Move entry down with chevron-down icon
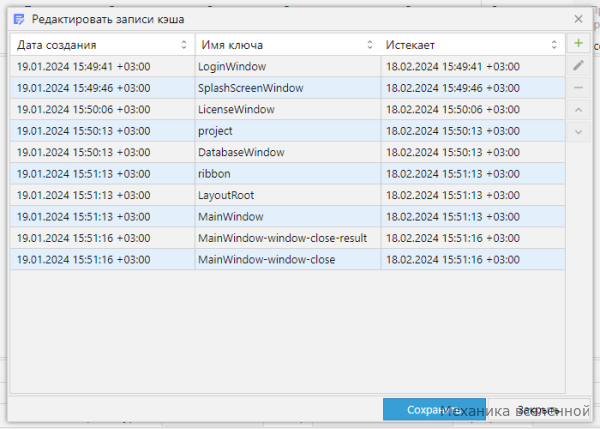The height and width of the screenshot is (429, 600). [578, 132]
